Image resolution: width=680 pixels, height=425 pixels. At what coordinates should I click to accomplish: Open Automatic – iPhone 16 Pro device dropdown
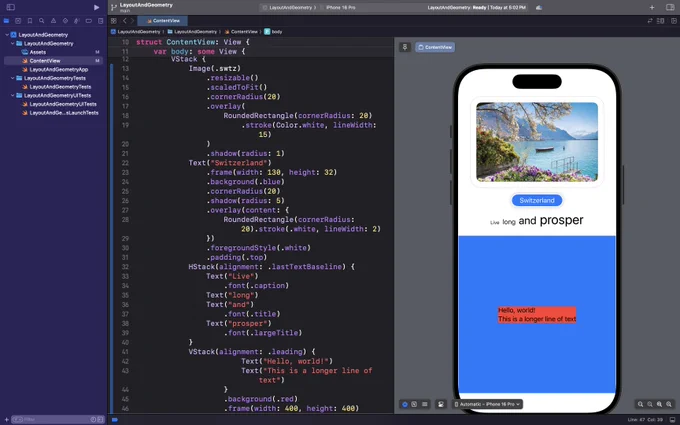pos(487,404)
